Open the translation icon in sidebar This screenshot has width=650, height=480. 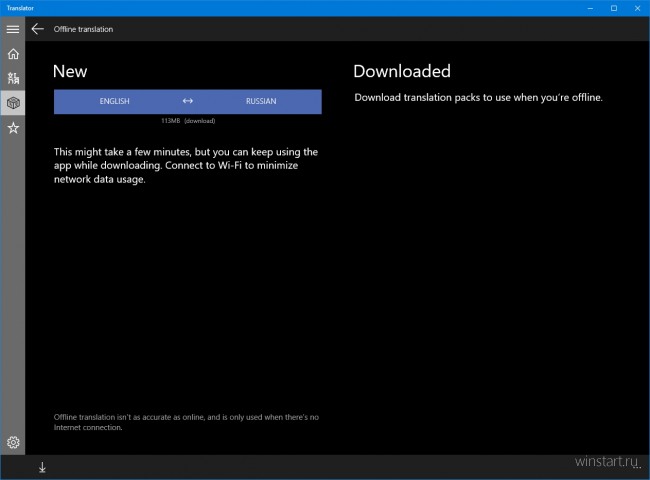tap(13, 78)
